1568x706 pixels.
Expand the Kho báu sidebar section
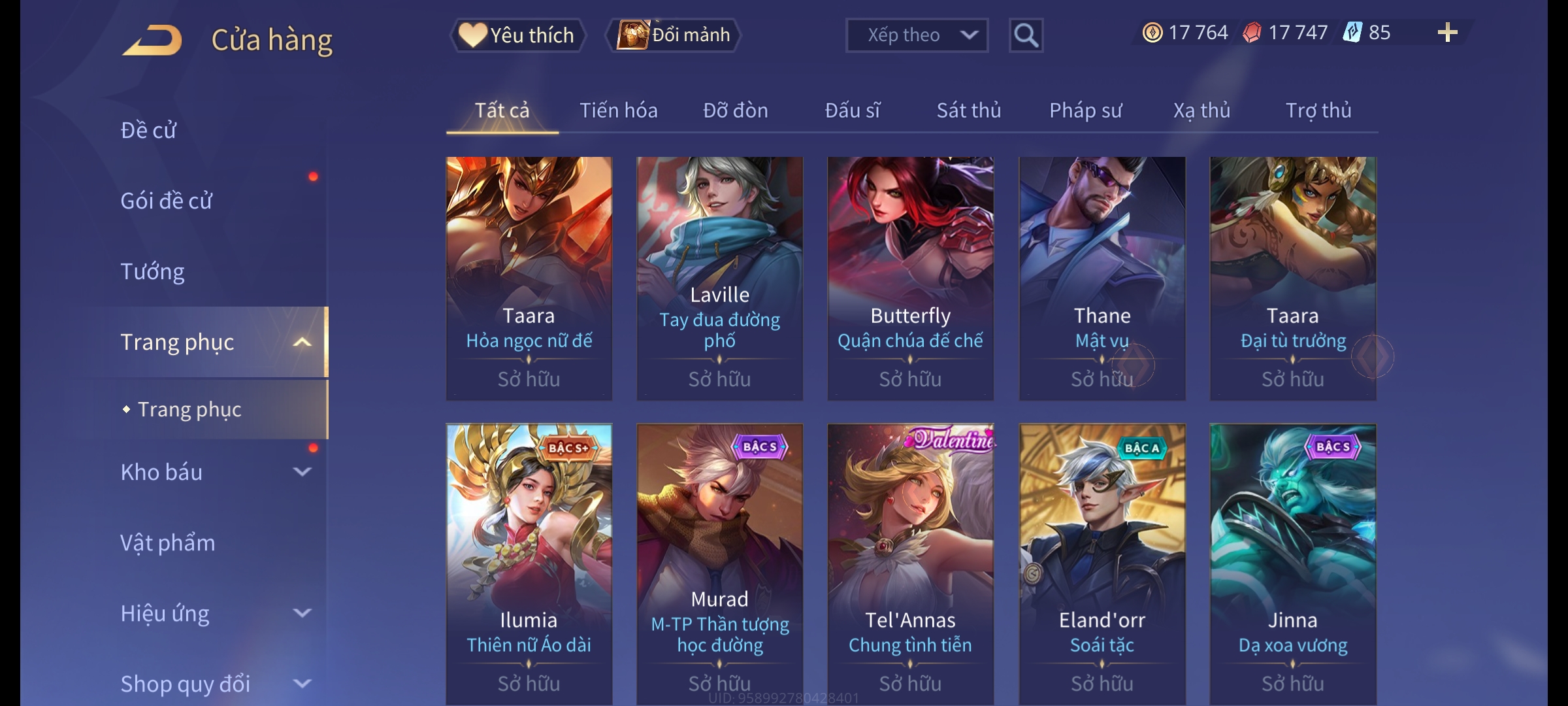302,472
